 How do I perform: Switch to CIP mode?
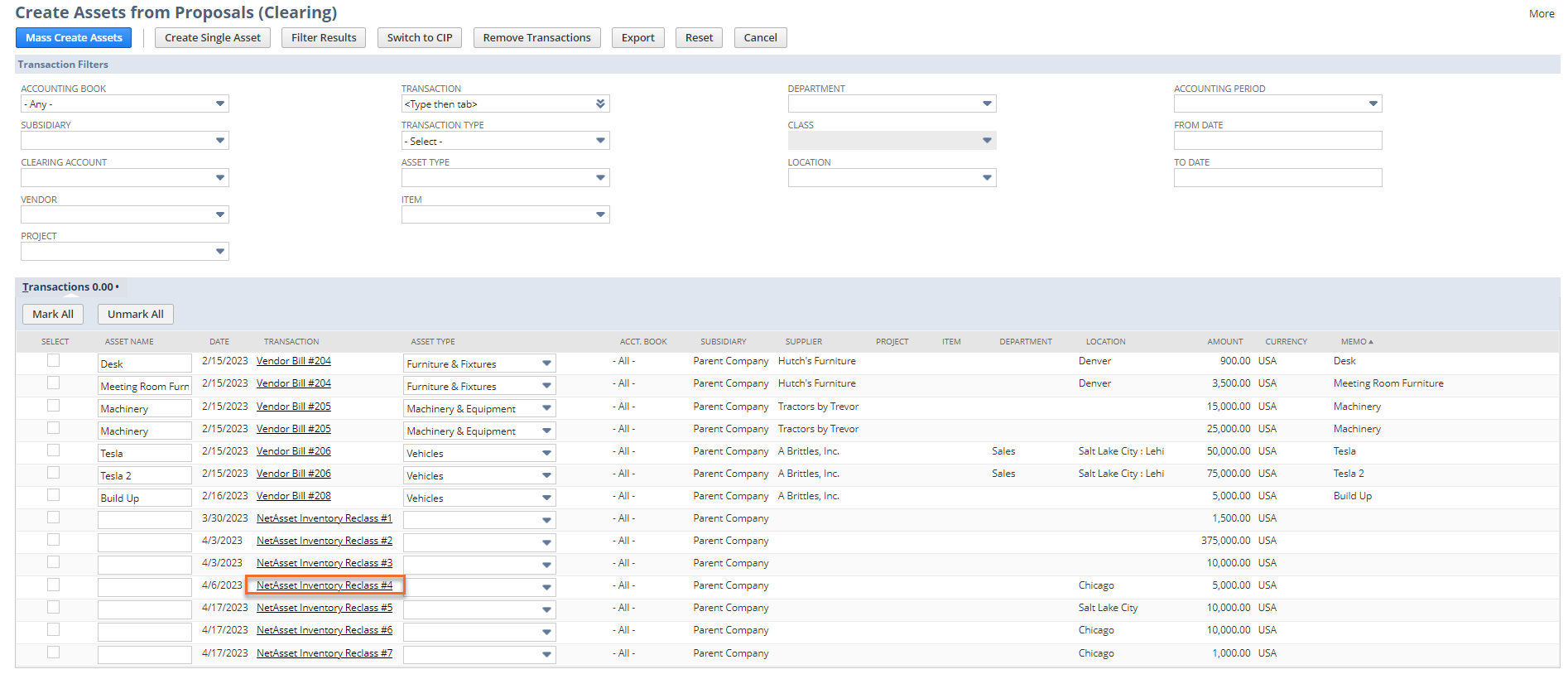pos(420,38)
